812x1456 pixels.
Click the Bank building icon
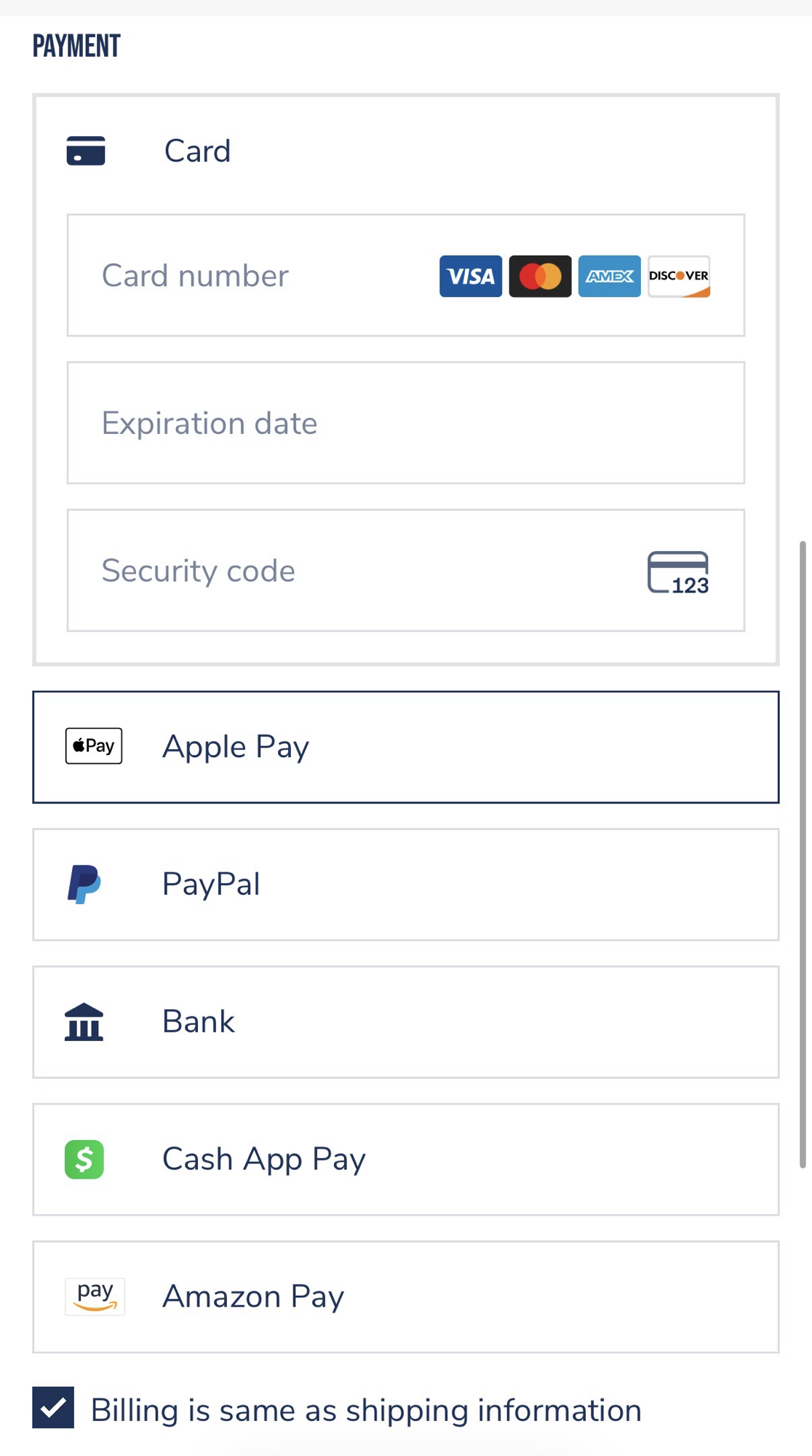84,1022
